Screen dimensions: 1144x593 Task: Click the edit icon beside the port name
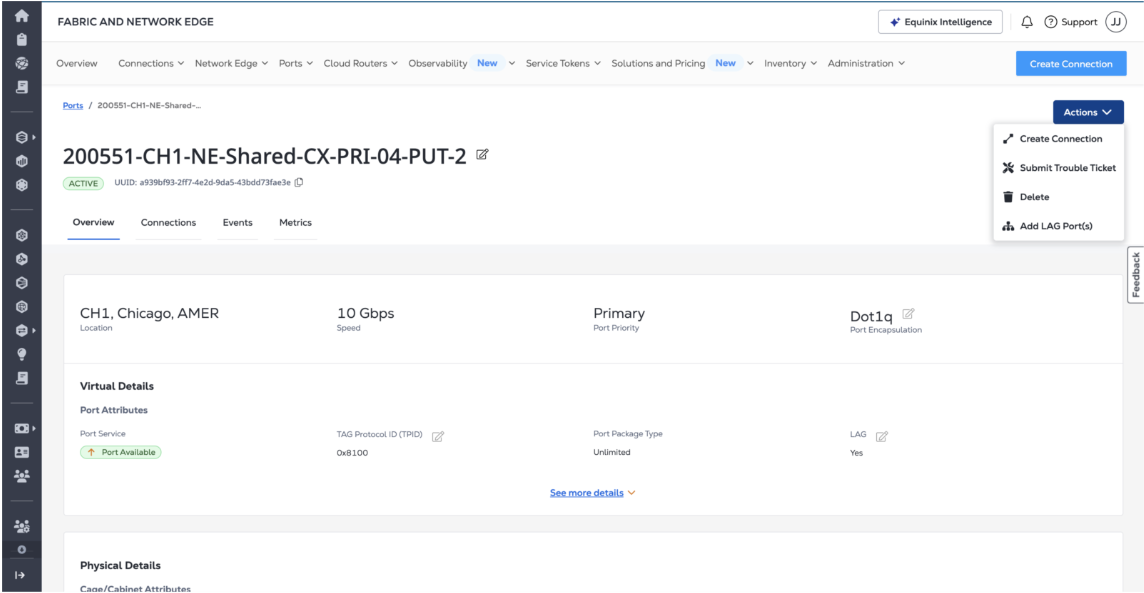click(483, 155)
